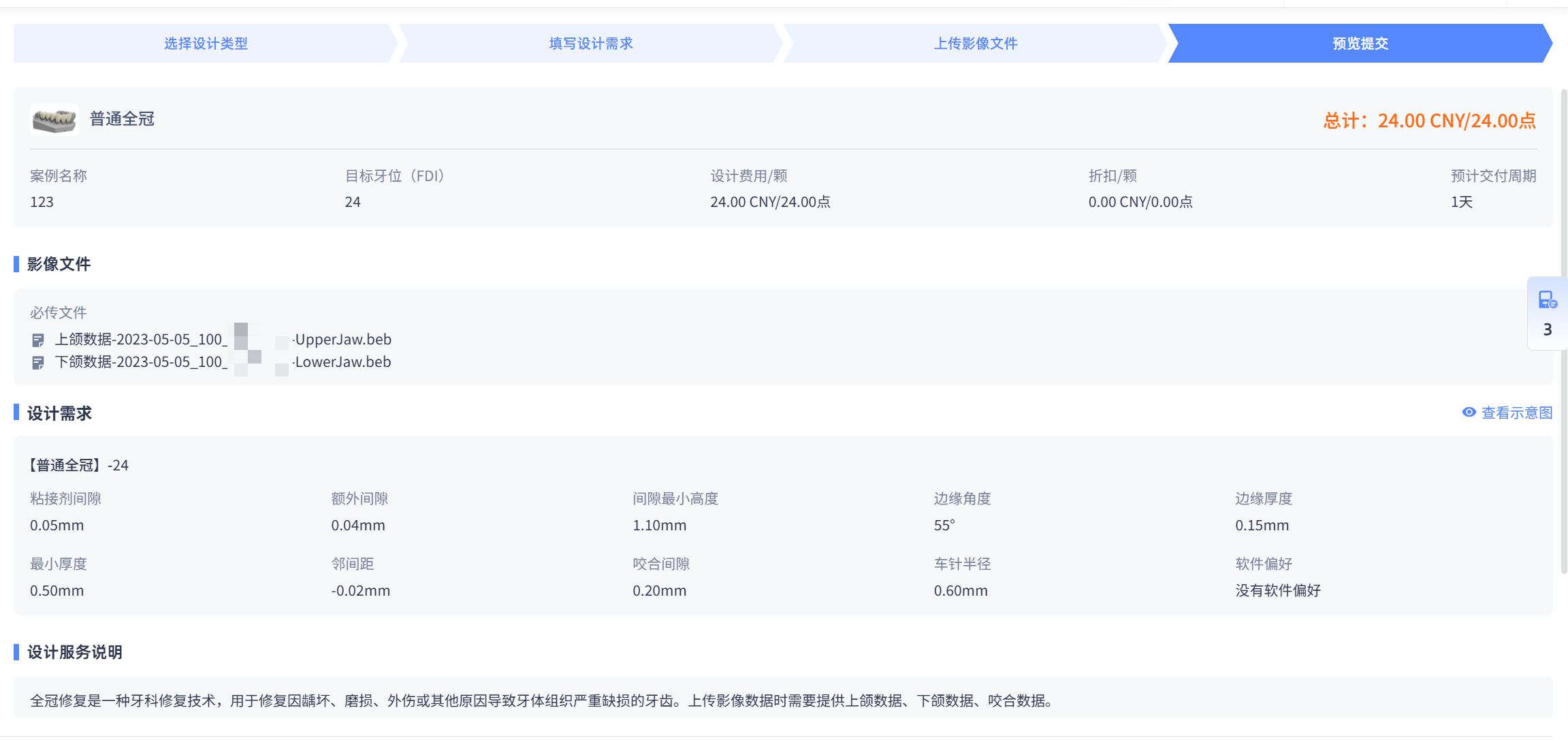The image size is (1568, 740).
Task: Click the 【普通全冠】-24 requirement title
Action: (78, 466)
